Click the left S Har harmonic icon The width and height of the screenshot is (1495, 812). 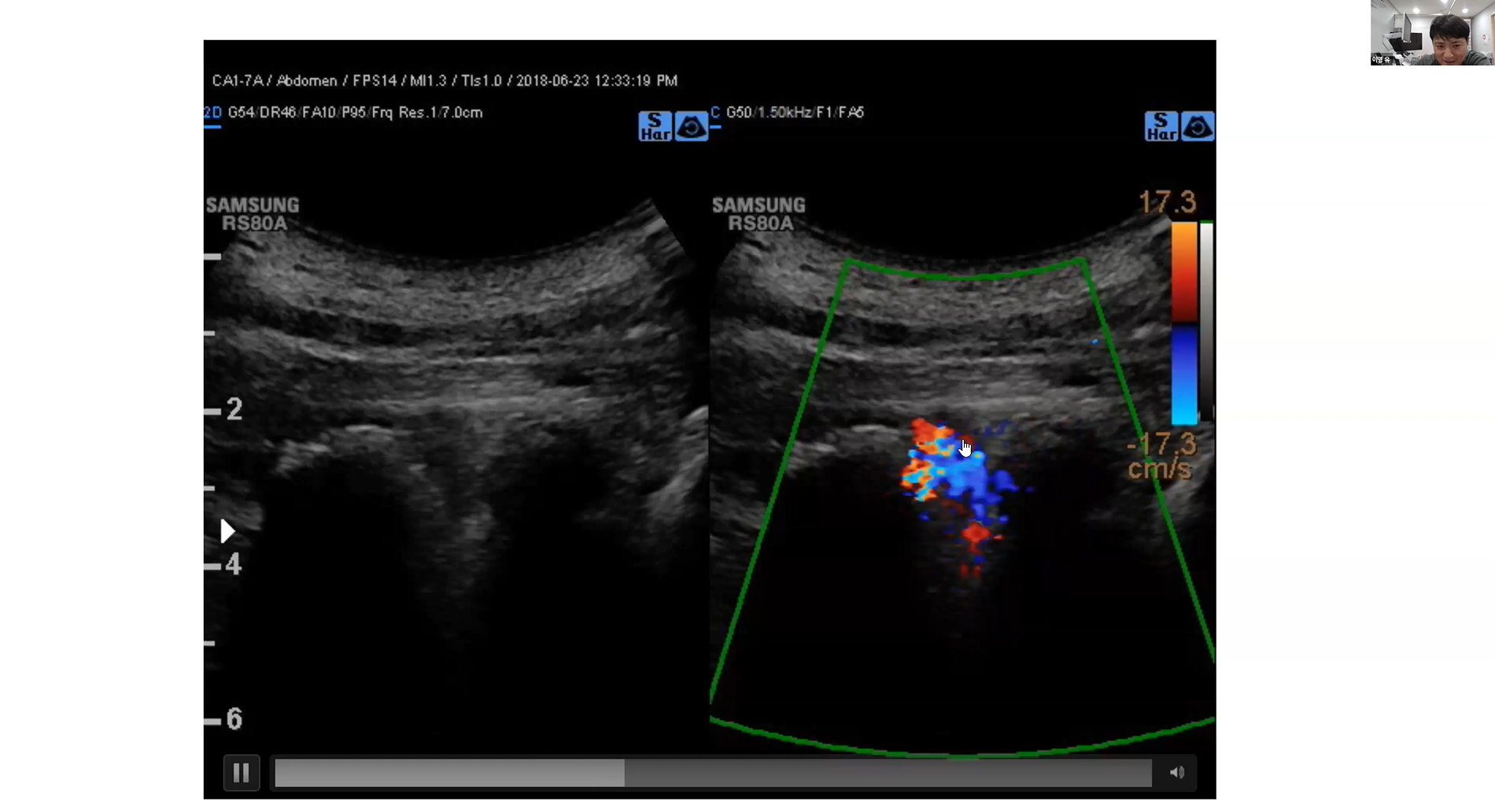[655, 126]
